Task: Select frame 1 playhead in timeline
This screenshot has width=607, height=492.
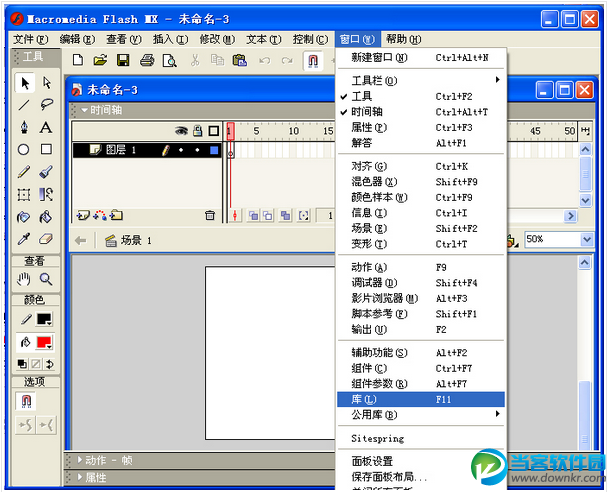Action: click(230, 131)
